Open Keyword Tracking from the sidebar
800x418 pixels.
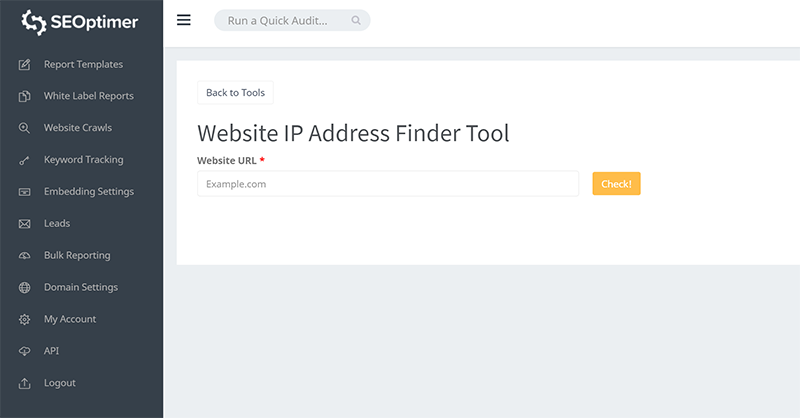tap(83, 160)
